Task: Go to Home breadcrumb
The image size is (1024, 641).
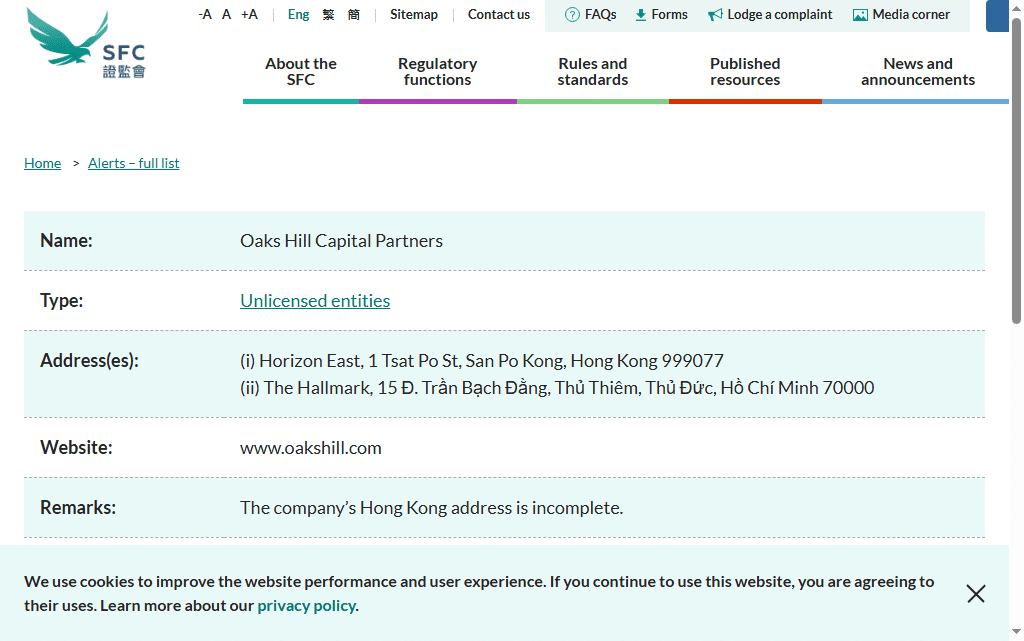Action: 42,163
